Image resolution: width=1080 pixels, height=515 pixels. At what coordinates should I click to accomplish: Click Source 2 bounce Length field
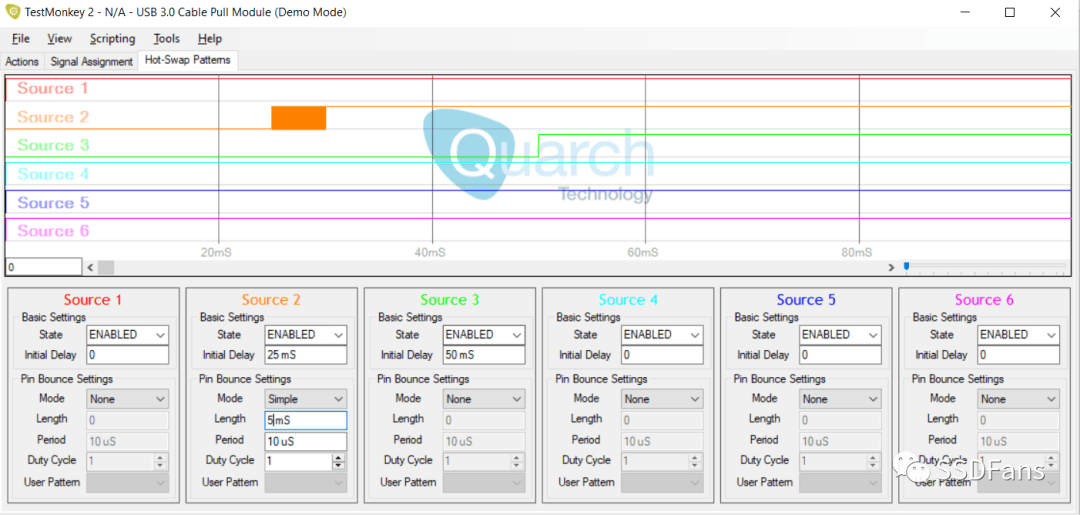tap(306, 420)
